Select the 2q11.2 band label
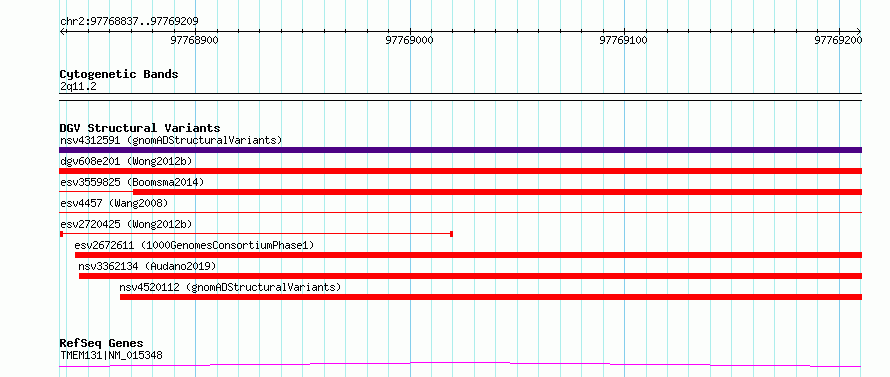Image resolution: width=890 pixels, height=377 pixels. click(77, 87)
